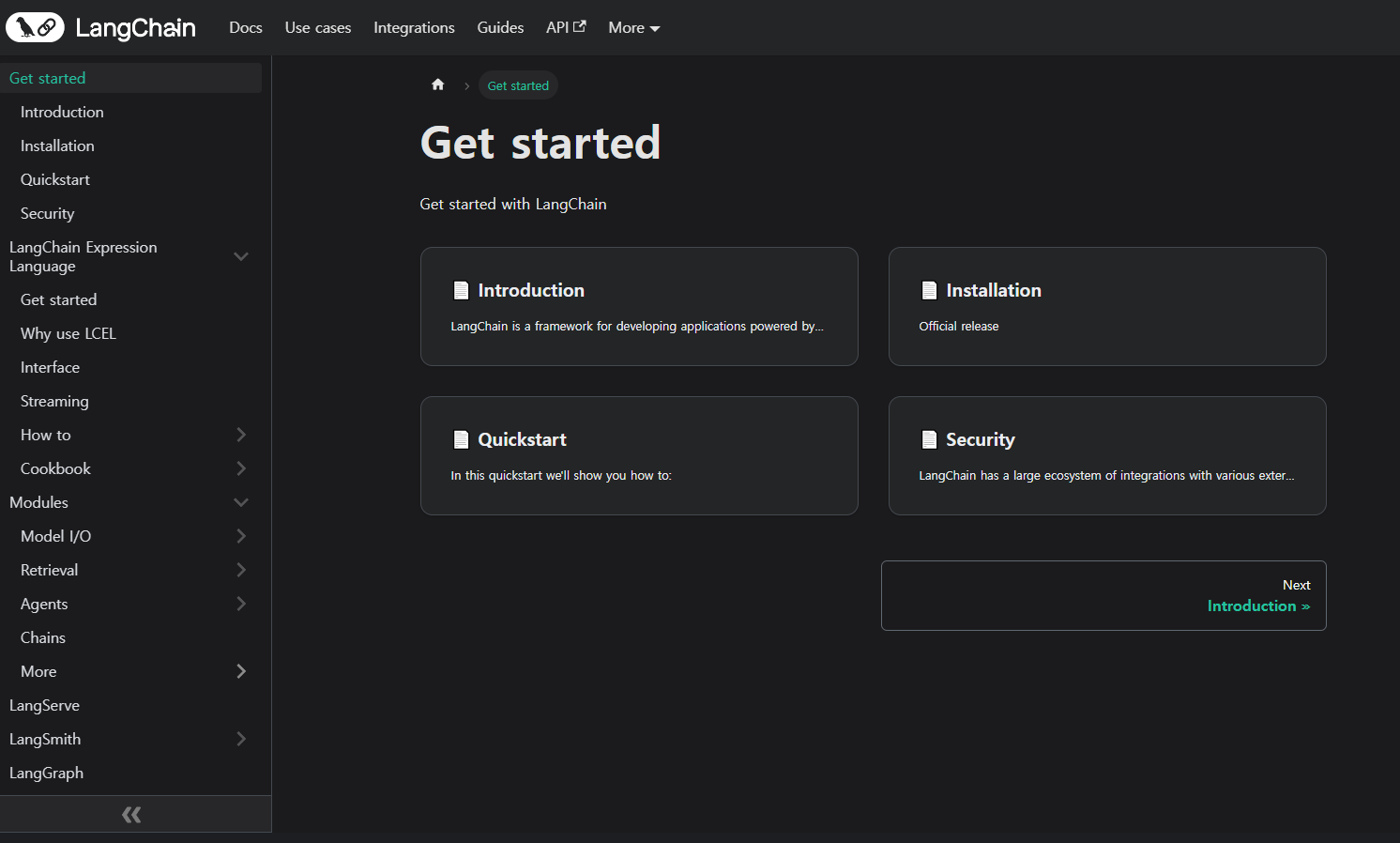
Task: Click the document icon on Security card
Action: (x=929, y=439)
